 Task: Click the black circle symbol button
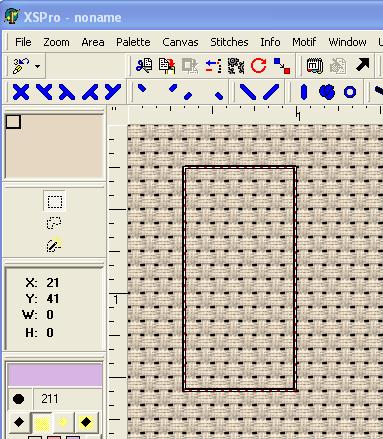coord(19,399)
